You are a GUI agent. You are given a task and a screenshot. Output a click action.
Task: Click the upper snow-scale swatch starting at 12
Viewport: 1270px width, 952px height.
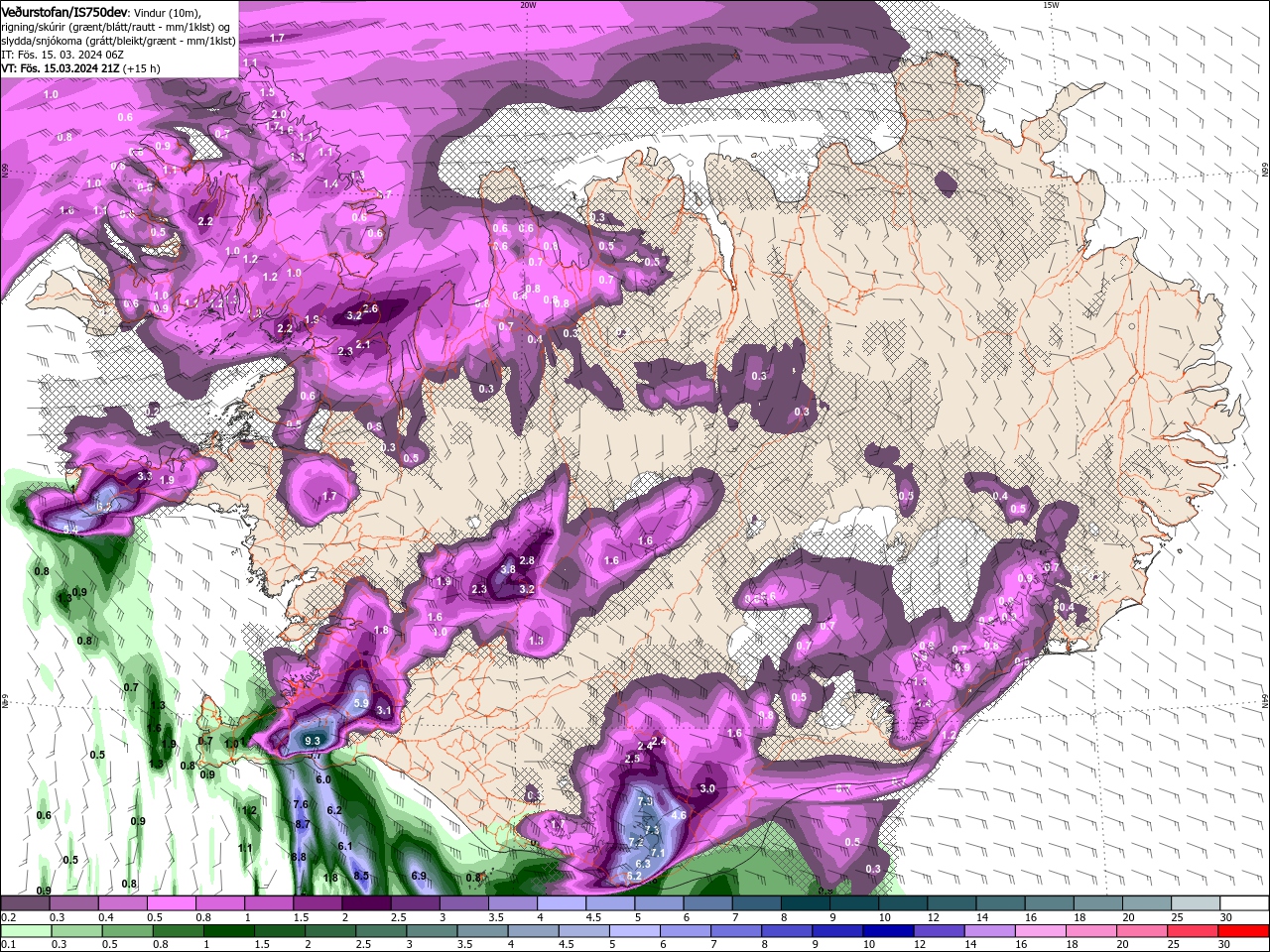[x=950, y=904]
